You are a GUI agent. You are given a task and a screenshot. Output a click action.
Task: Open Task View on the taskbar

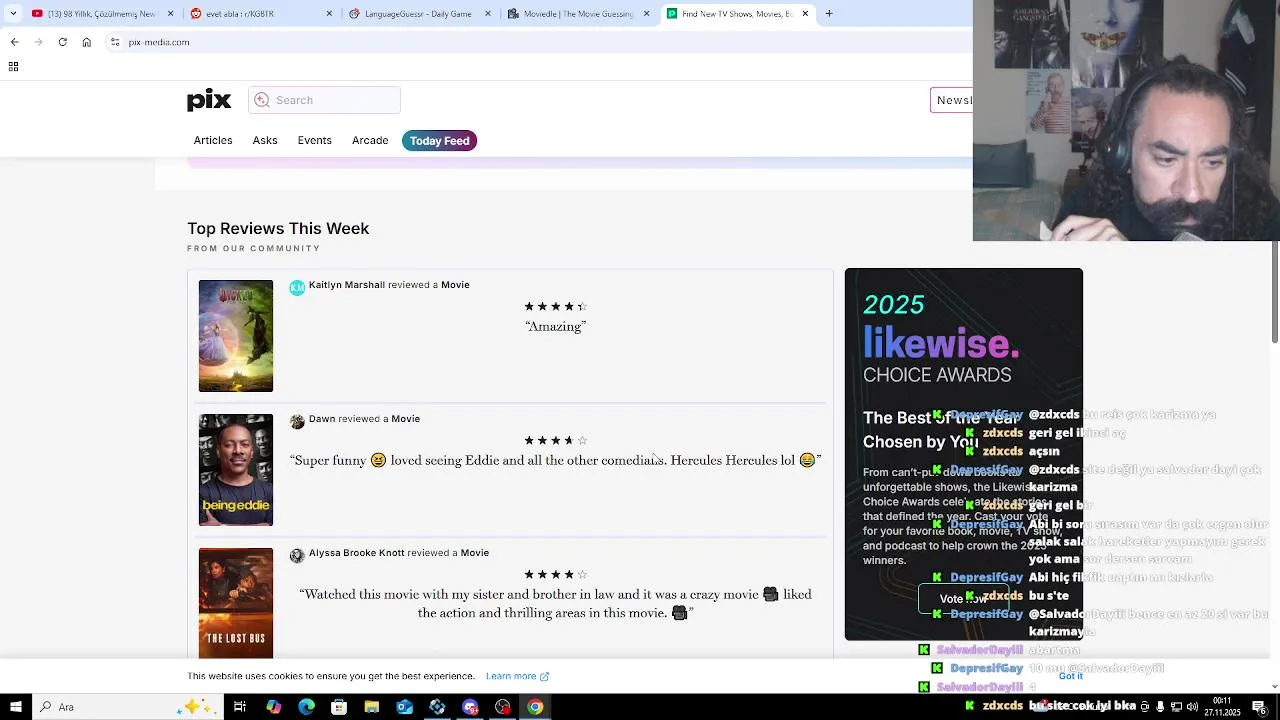click(x=240, y=707)
